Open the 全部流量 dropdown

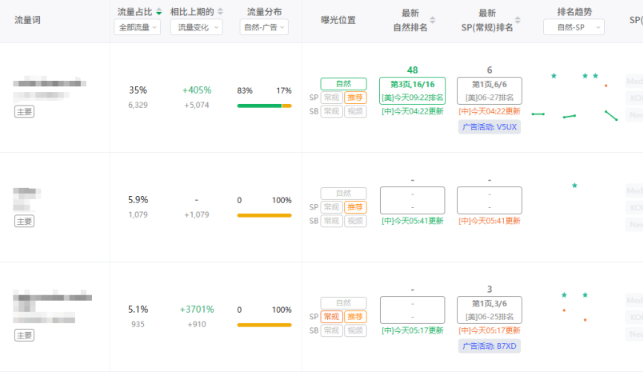click(x=137, y=27)
